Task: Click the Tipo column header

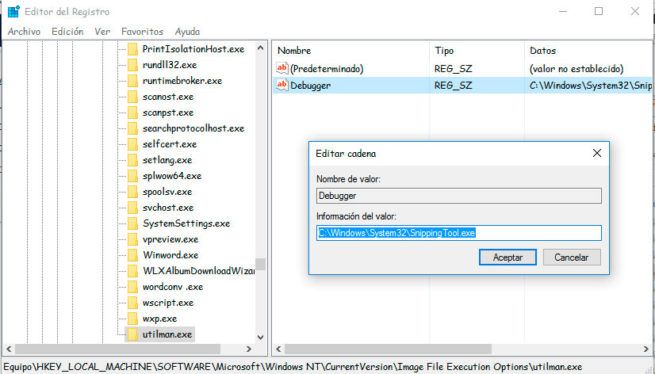Action: (x=444, y=51)
